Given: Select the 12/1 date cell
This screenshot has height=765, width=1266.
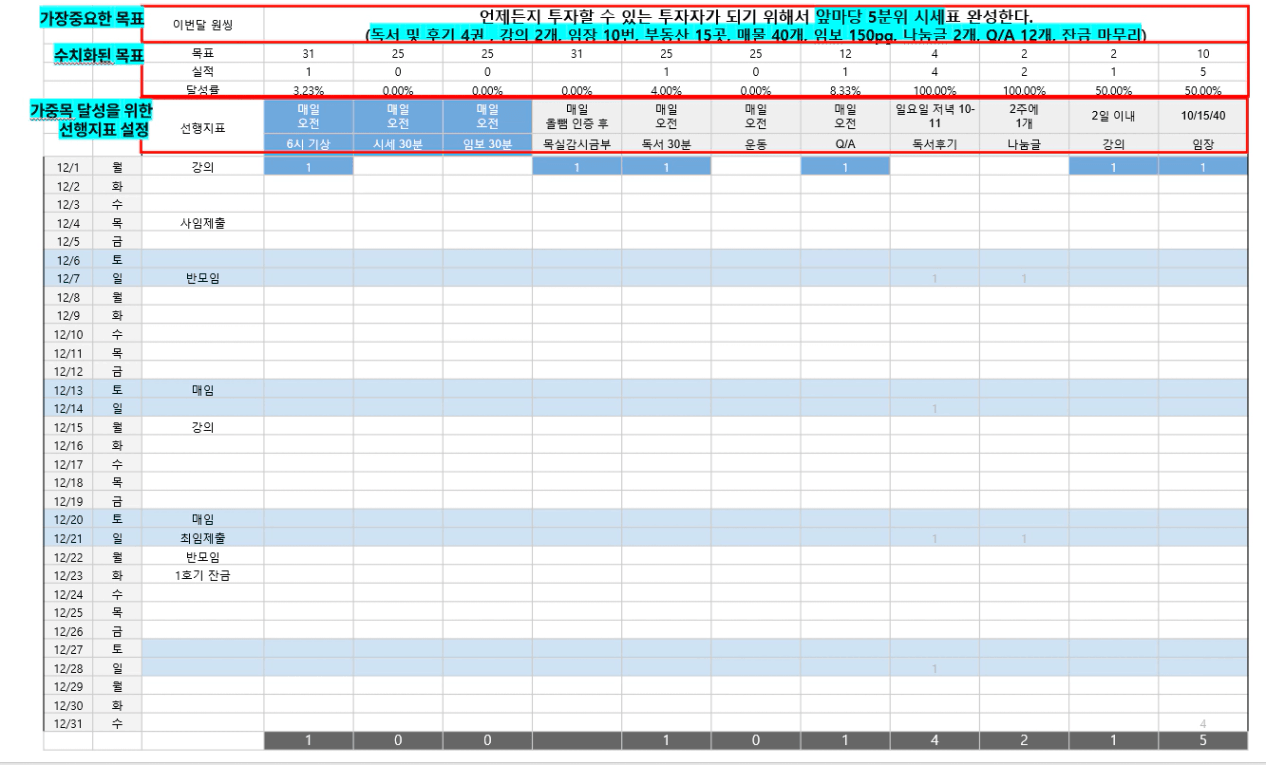Looking at the screenshot, I should pyautogui.click(x=68, y=167).
